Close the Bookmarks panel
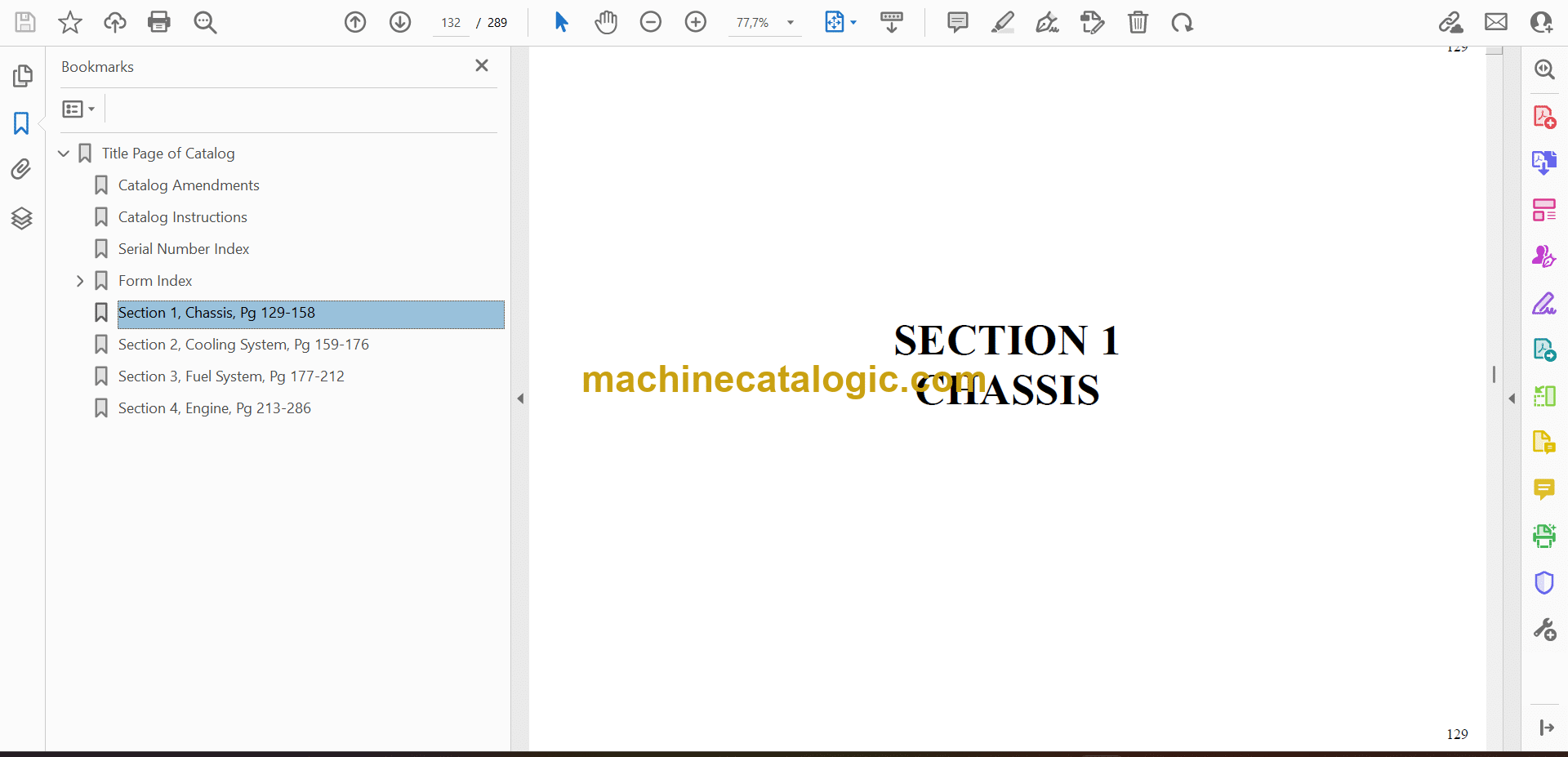1568x757 pixels. point(482,65)
